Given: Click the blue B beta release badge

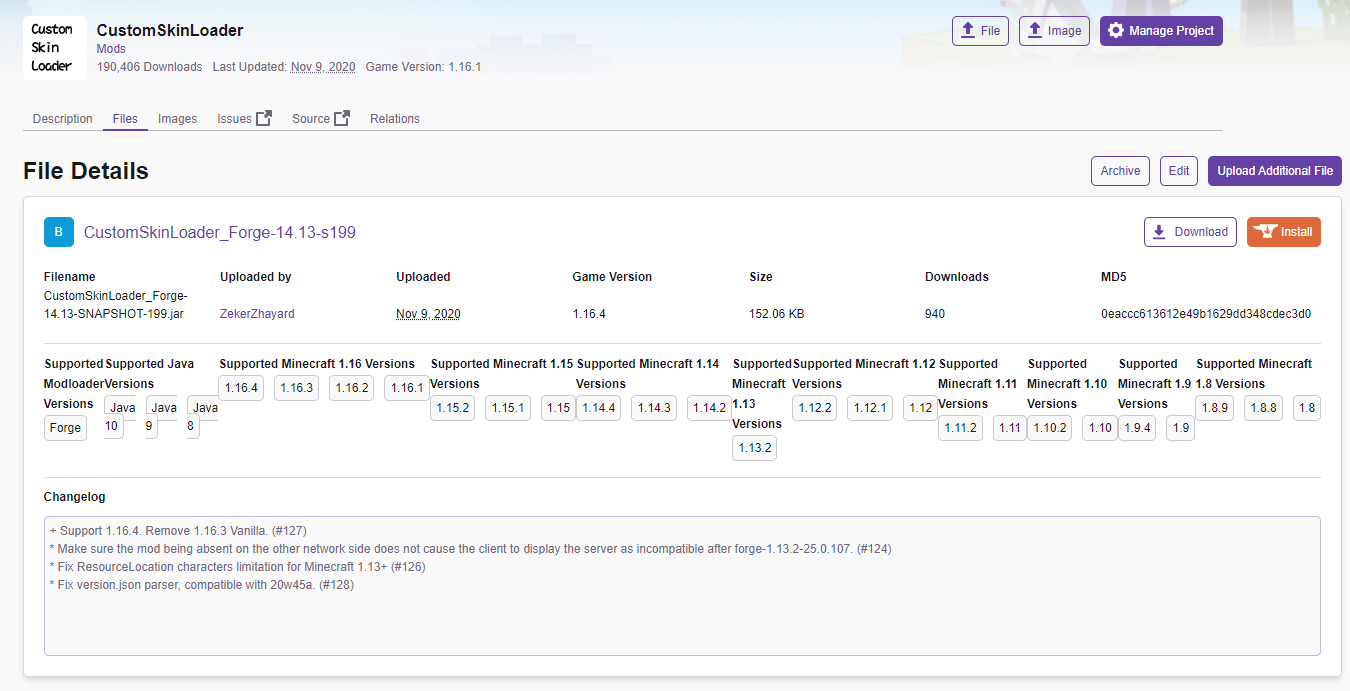Looking at the screenshot, I should 59,232.
